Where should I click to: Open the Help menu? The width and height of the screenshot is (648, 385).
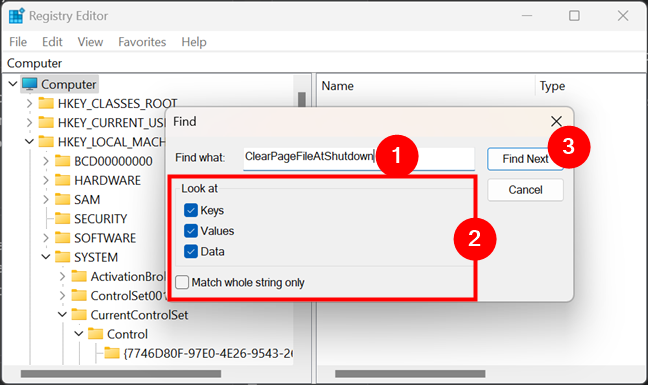[194, 42]
